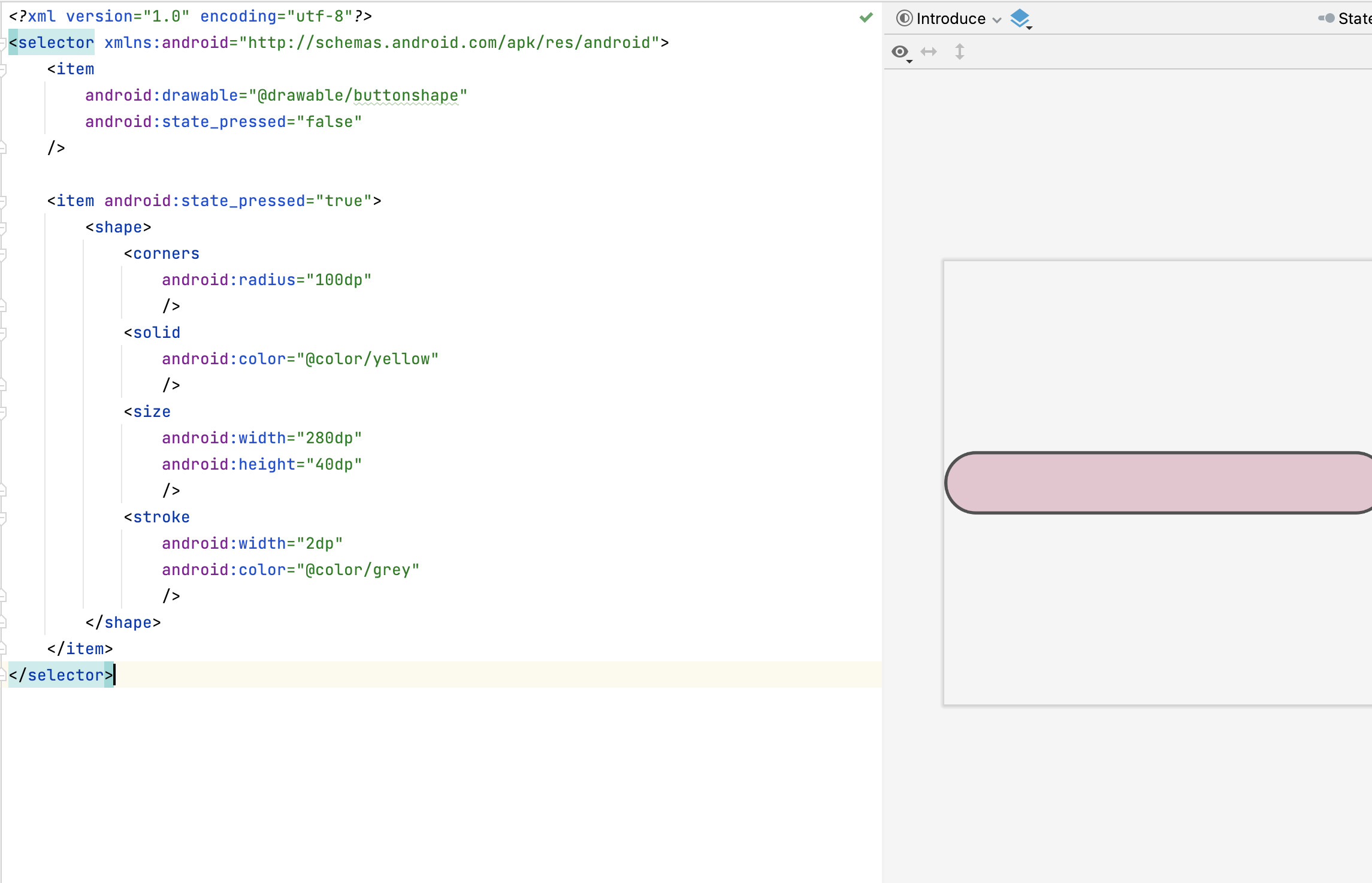
Task: Click the theme circle icon beside Introduce
Action: [x=904, y=19]
